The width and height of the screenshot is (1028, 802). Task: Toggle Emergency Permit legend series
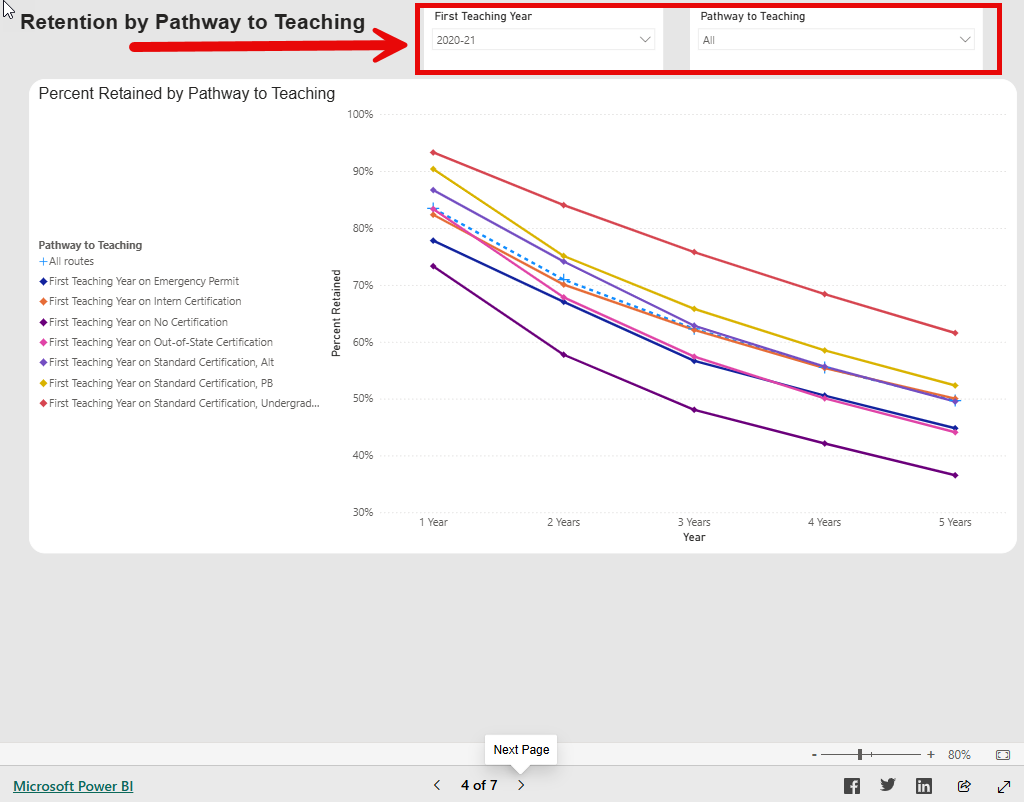143,281
